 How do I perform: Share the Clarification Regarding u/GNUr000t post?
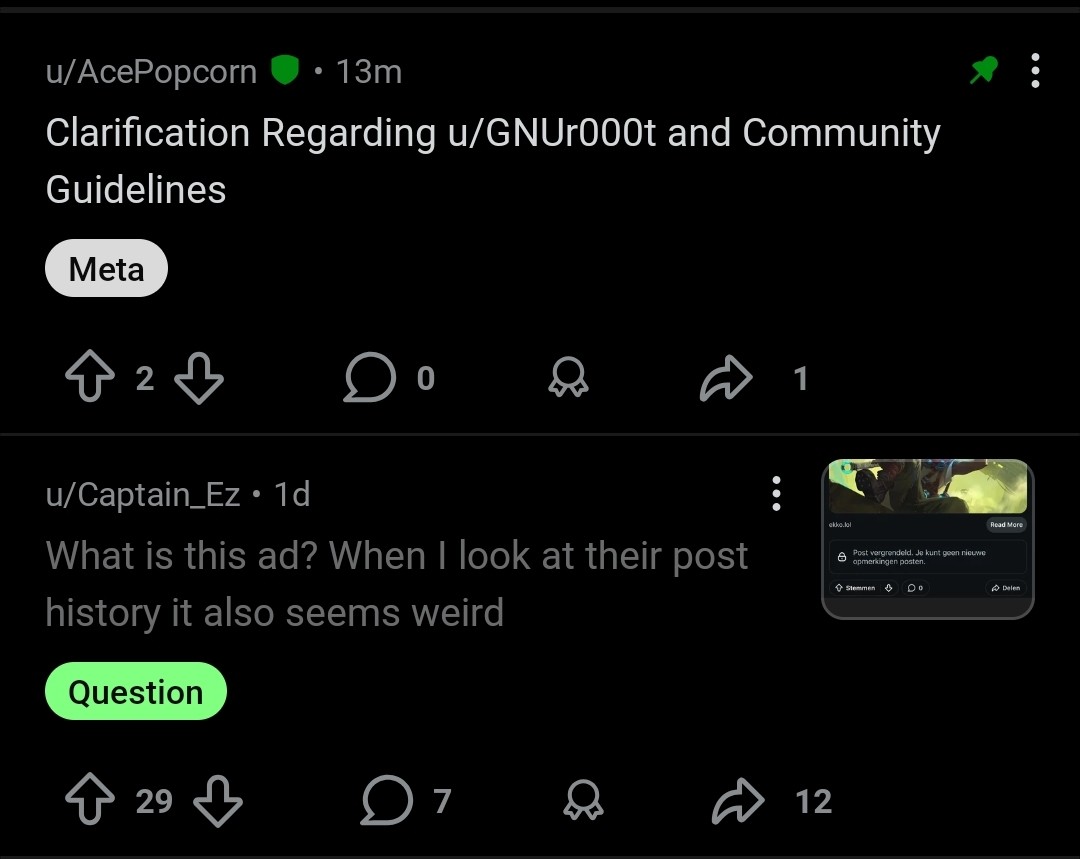click(726, 379)
